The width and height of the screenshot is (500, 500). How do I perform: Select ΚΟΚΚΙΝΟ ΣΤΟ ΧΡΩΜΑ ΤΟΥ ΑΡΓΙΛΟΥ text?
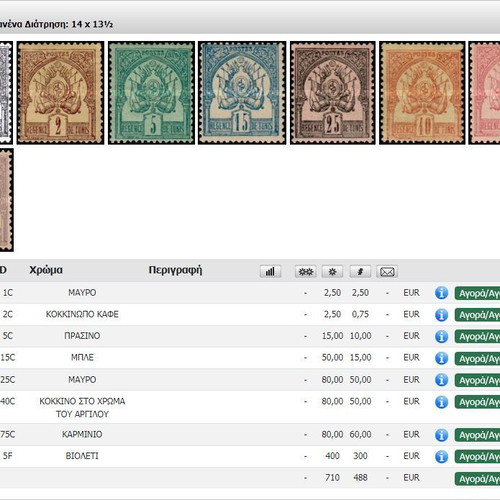[82, 407]
